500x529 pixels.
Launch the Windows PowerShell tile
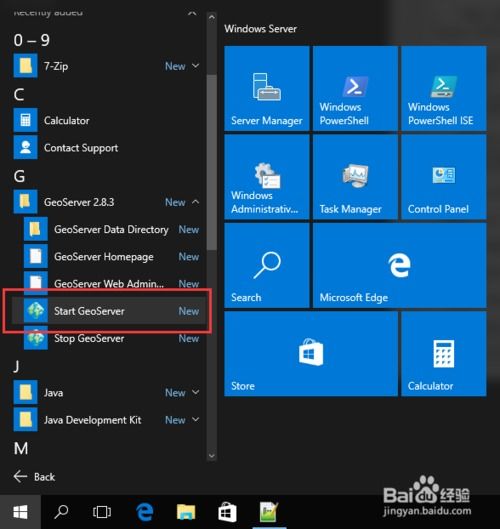pos(355,88)
